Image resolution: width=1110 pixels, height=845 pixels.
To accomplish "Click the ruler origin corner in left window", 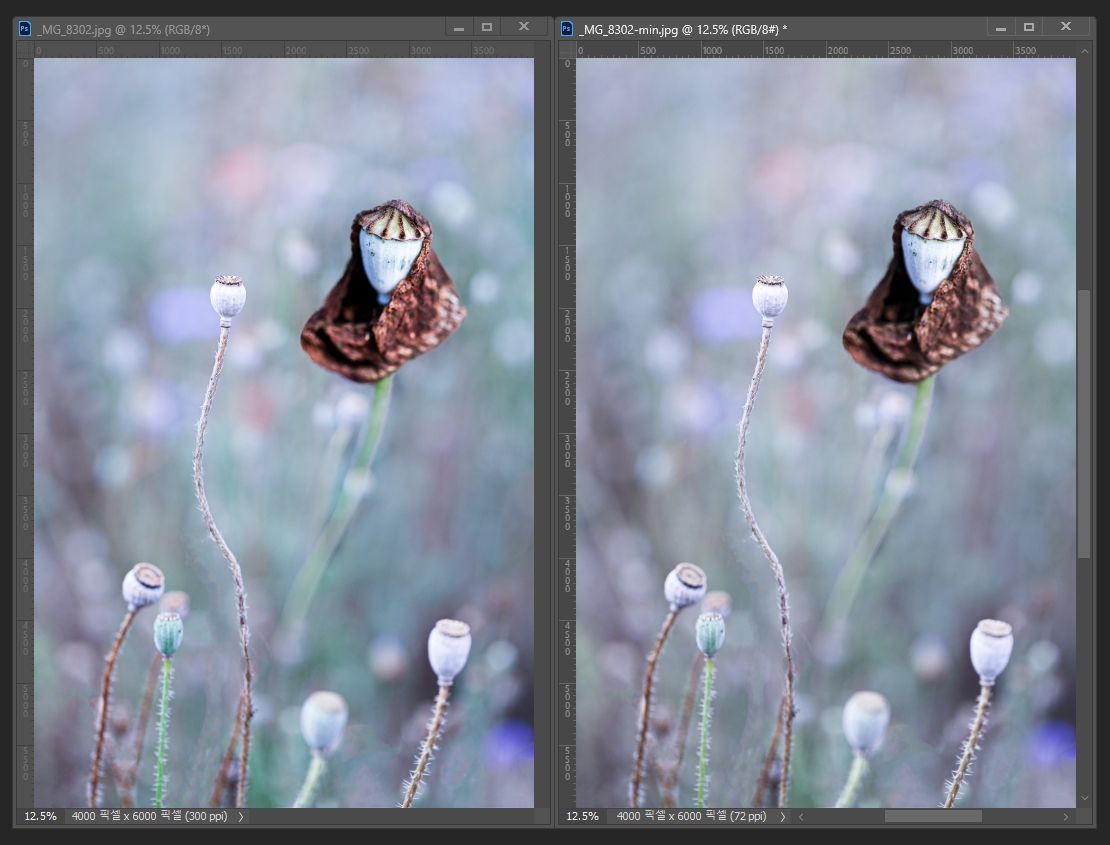I will (25, 50).
